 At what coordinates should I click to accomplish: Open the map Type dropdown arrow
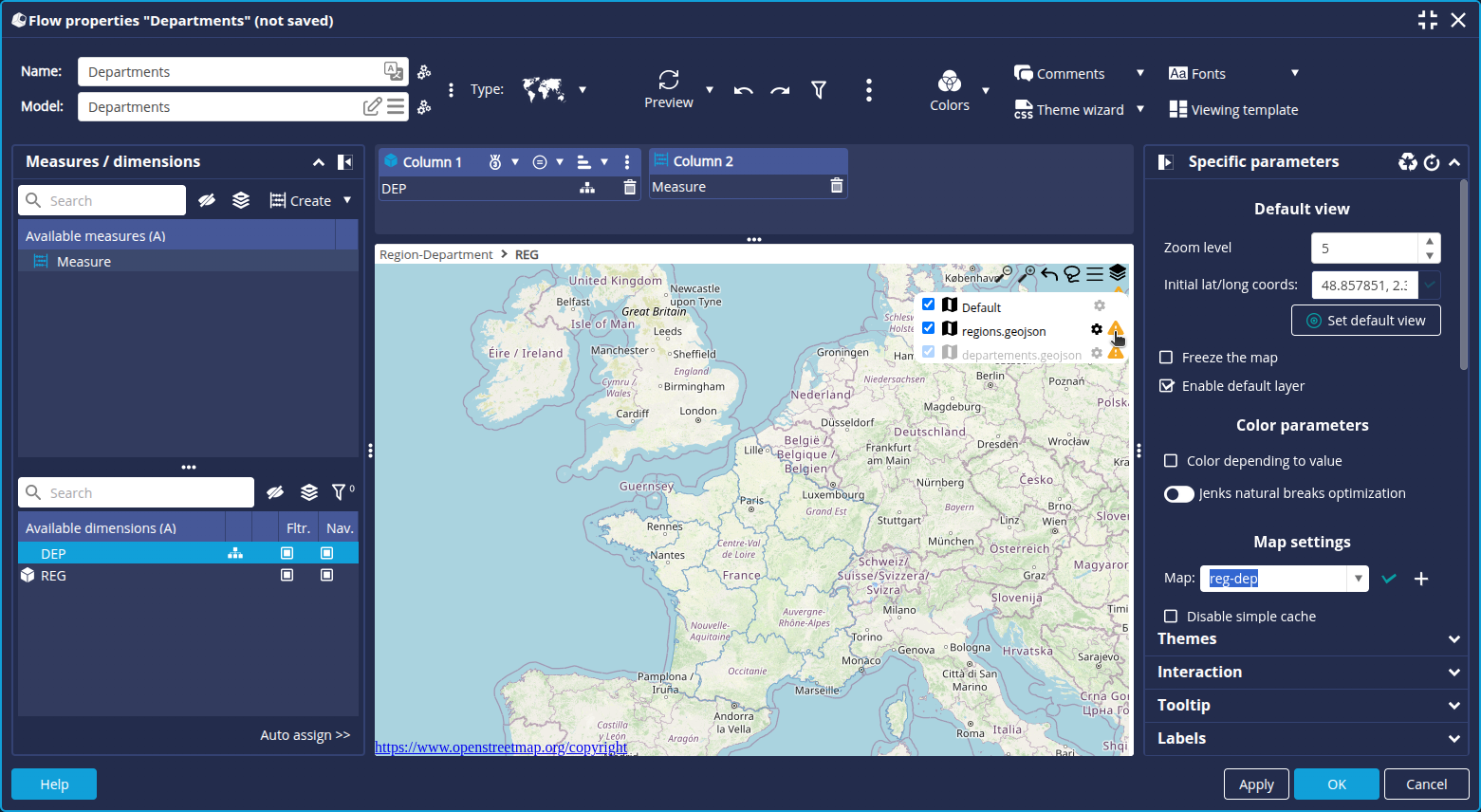click(x=583, y=90)
